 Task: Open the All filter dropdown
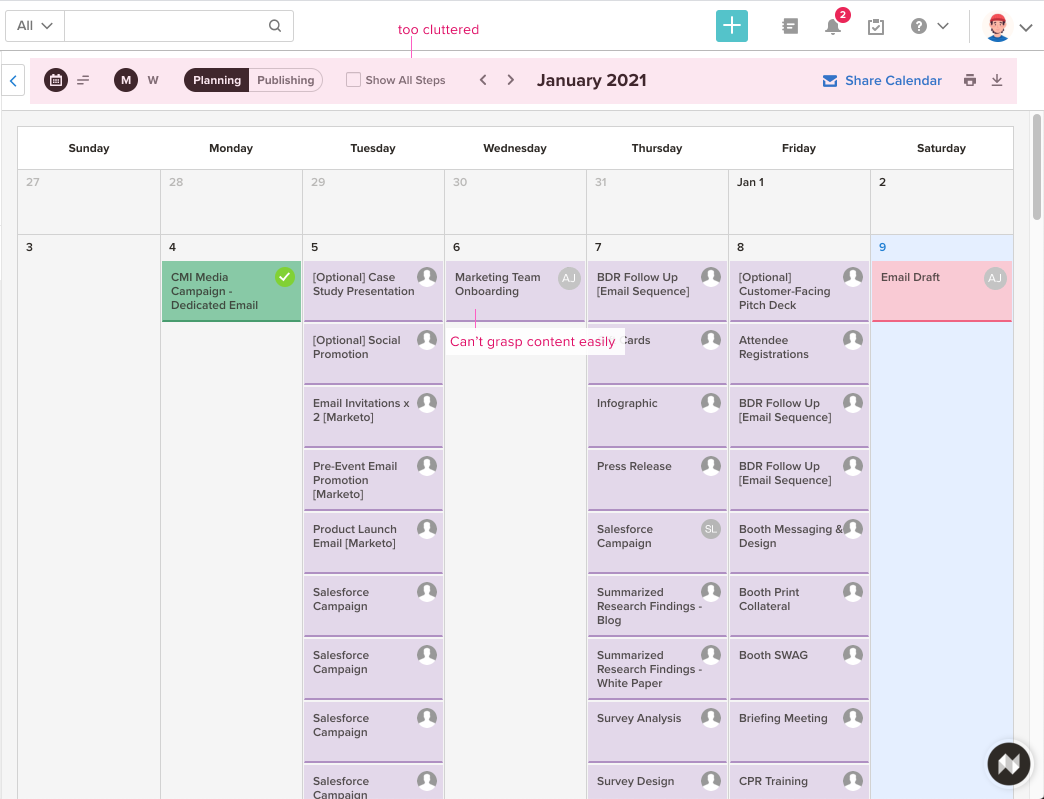coord(35,26)
